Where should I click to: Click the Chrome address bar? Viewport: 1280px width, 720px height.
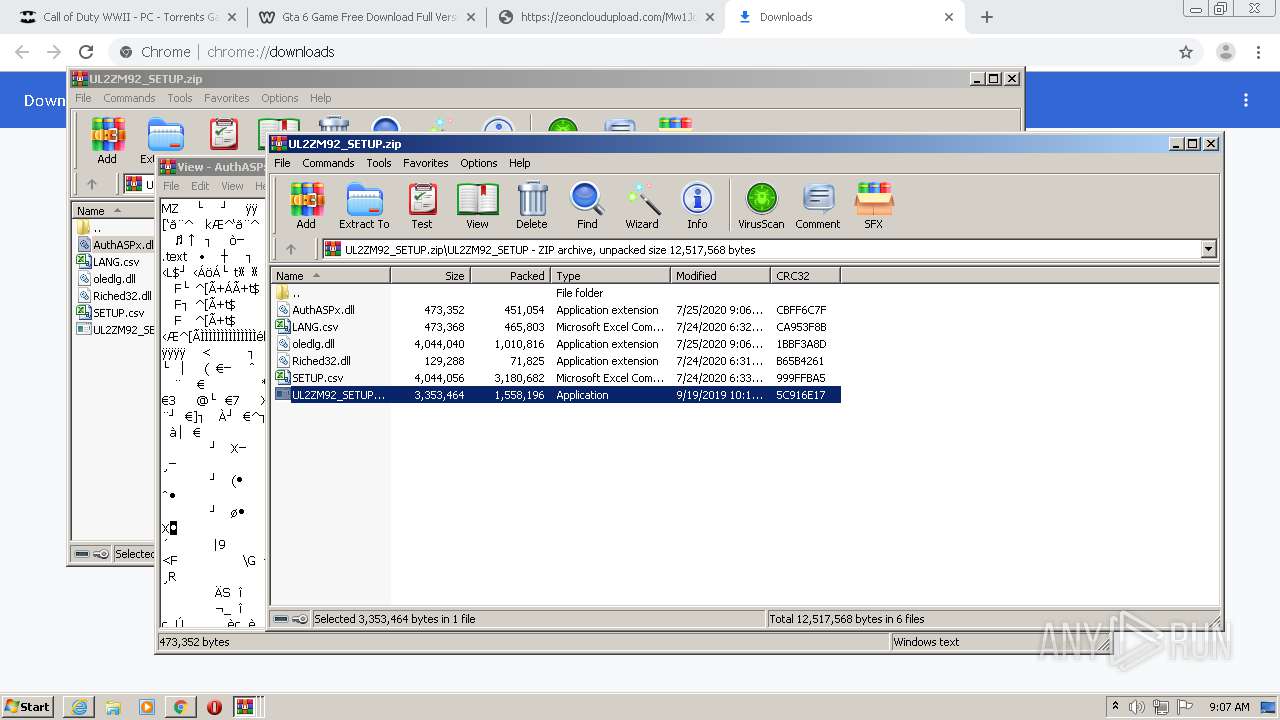pos(640,52)
